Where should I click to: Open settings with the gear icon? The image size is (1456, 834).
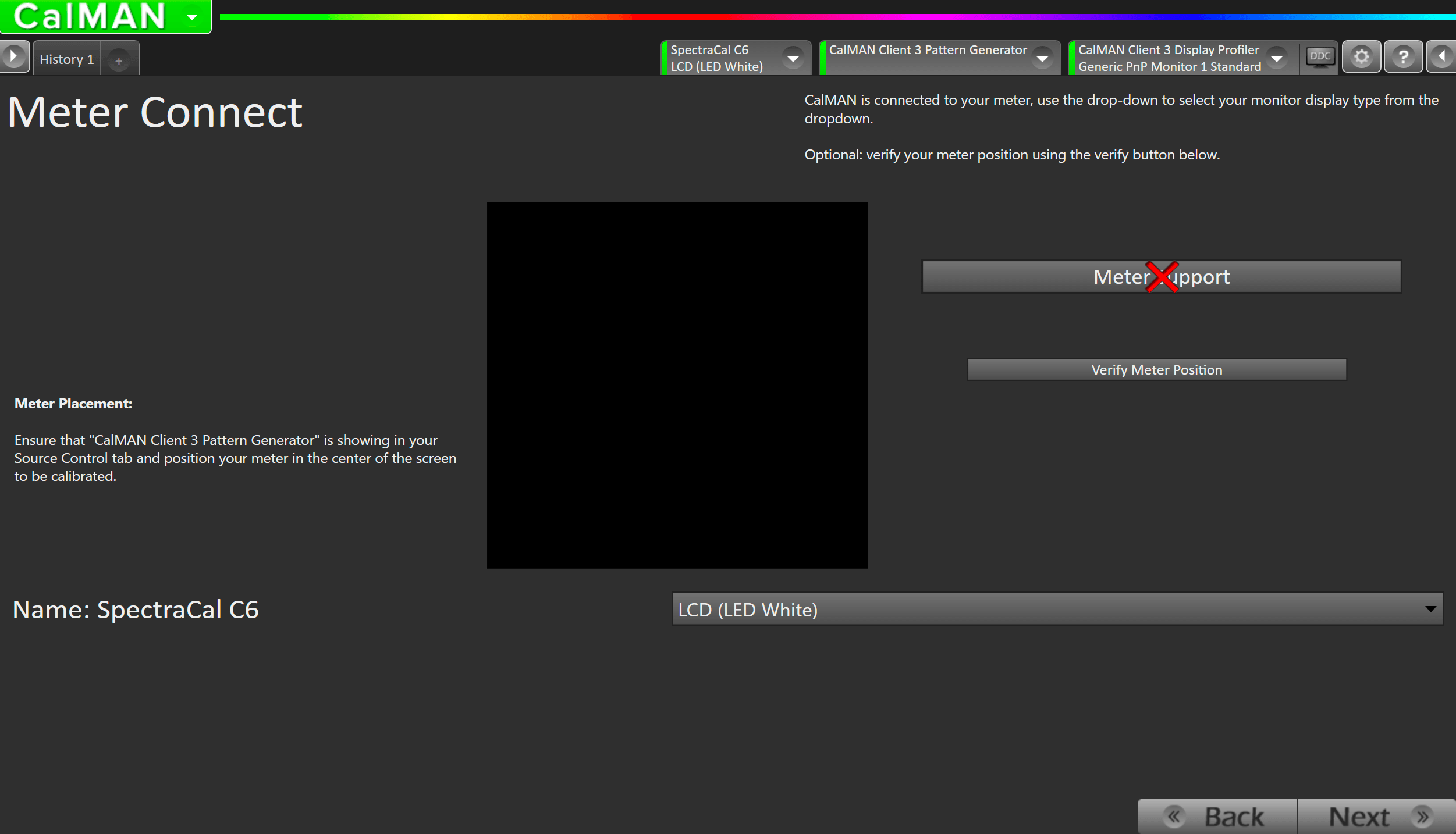click(1361, 57)
